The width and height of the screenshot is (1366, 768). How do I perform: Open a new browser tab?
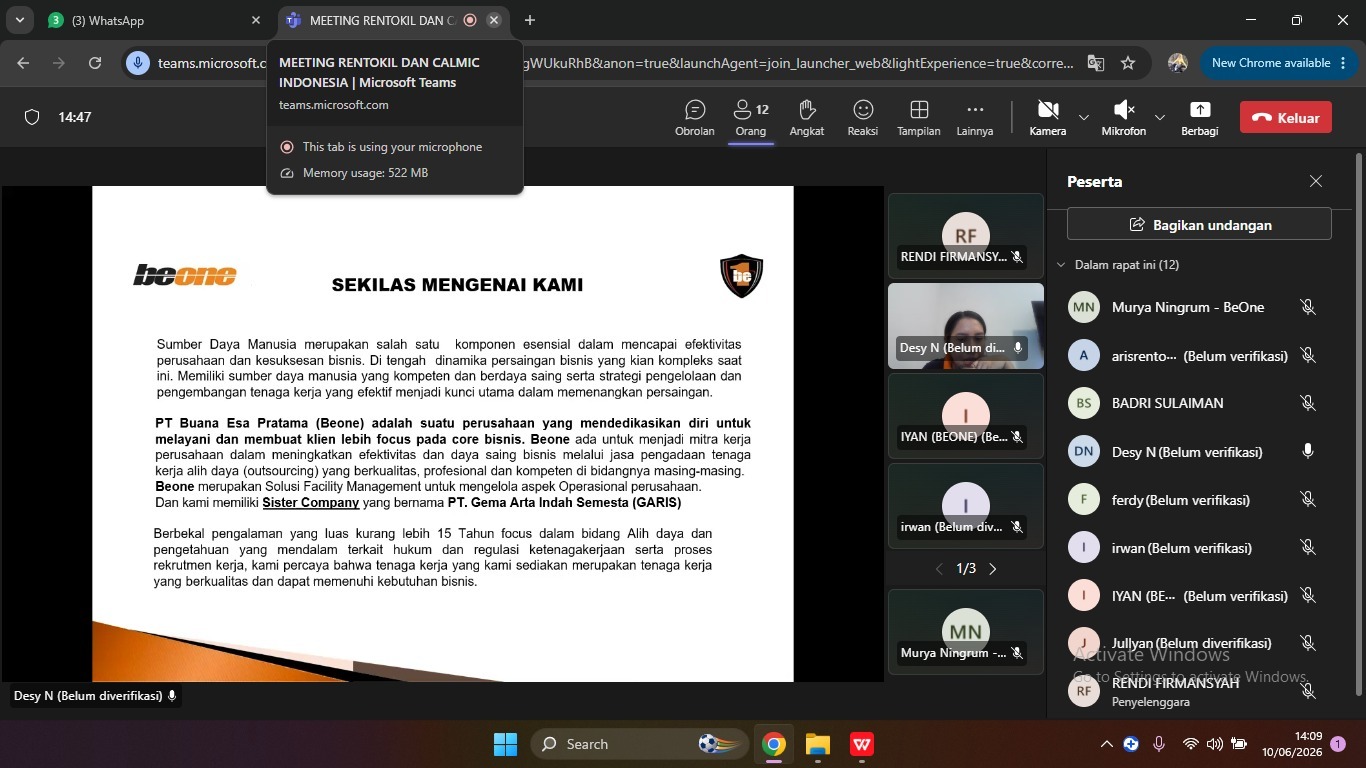pyautogui.click(x=530, y=20)
